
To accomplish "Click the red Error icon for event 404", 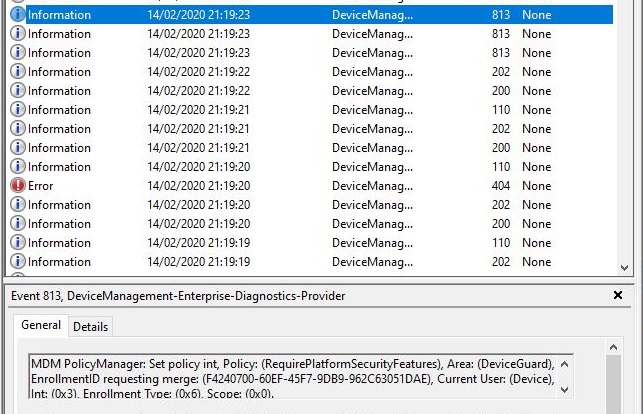I will (x=18, y=186).
